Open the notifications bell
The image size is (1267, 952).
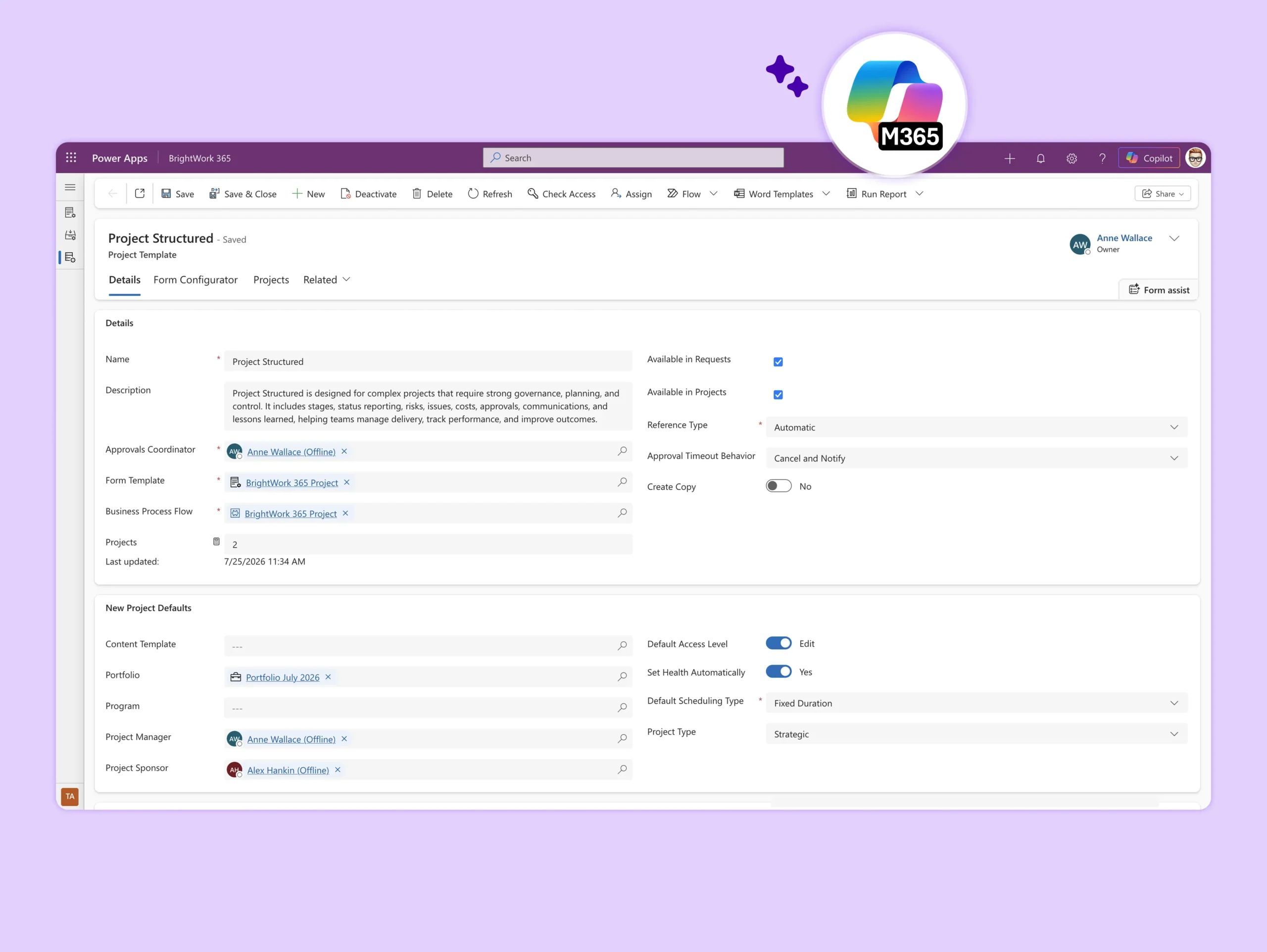tap(1040, 158)
